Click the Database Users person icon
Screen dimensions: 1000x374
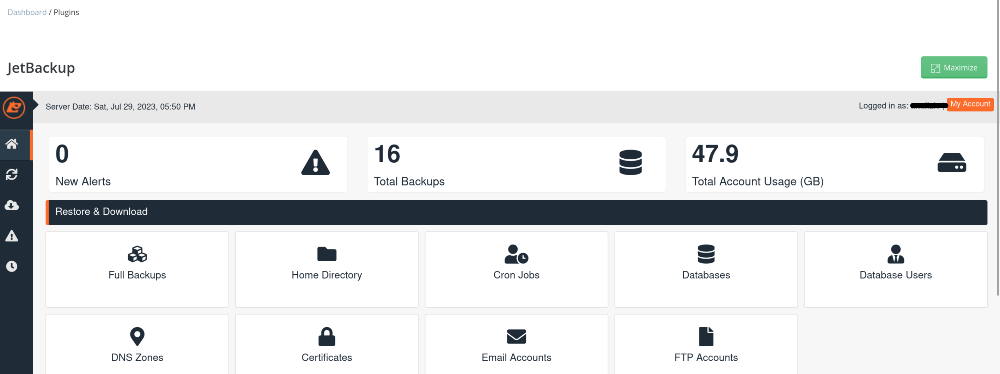[x=895, y=254]
